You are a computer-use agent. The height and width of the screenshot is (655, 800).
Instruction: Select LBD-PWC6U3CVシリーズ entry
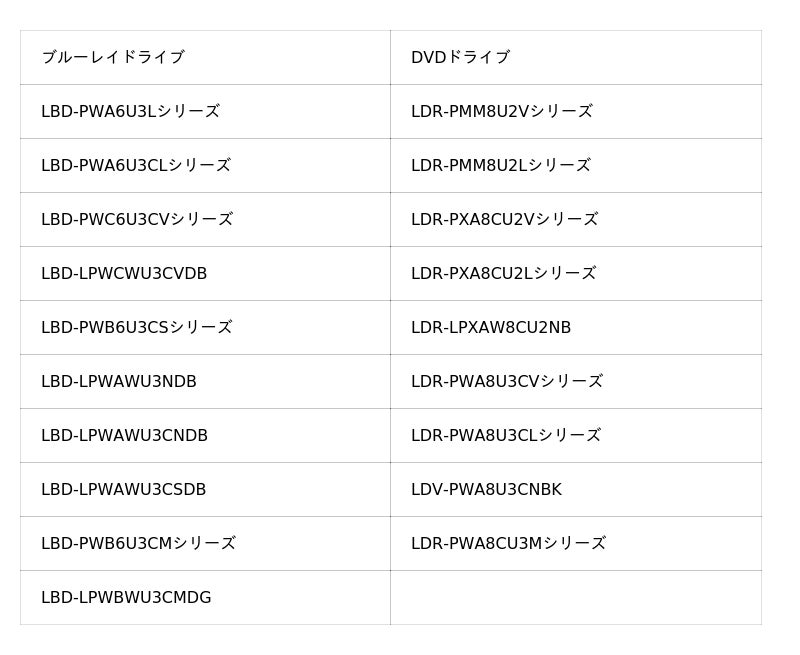pos(205,219)
